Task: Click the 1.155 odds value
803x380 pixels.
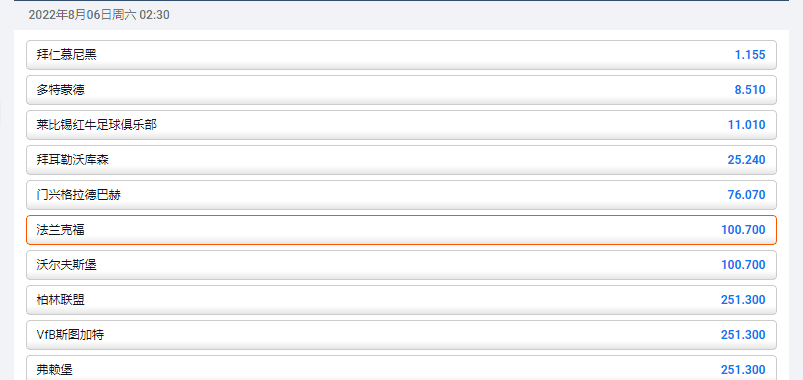Action: pyautogui.click(x=750, y=55)
